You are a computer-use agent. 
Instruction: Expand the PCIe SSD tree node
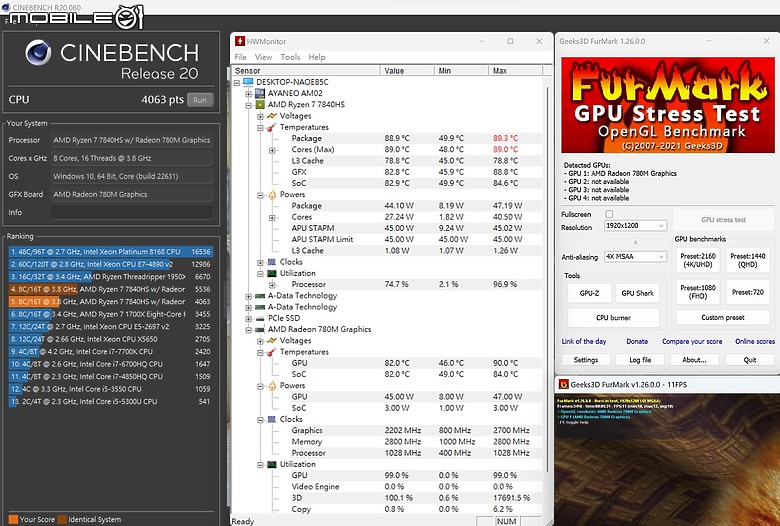248,318
